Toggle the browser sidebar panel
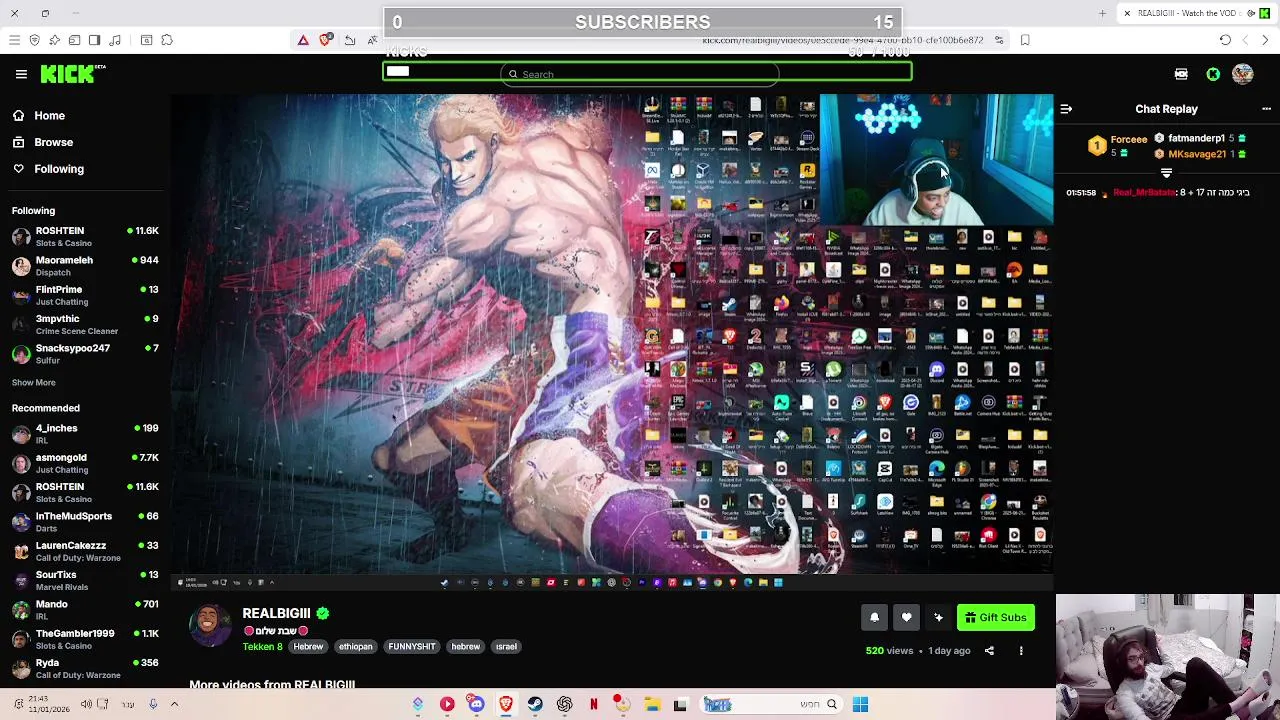Viewport: 1280px width, 720px height. 94,40
